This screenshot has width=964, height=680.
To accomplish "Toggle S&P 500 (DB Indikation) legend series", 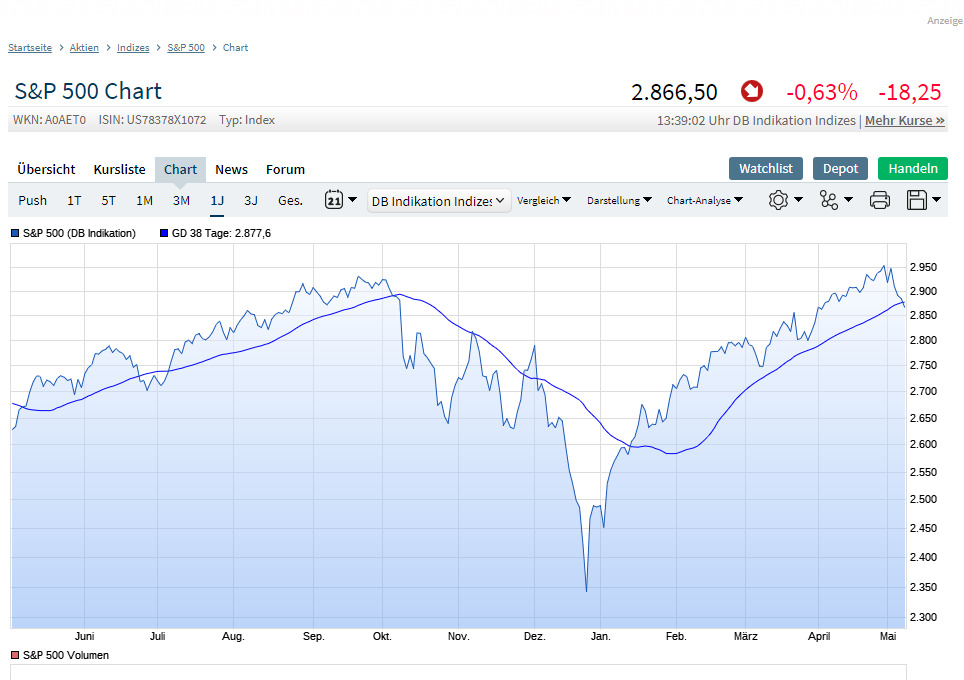I will coord(73,233).
